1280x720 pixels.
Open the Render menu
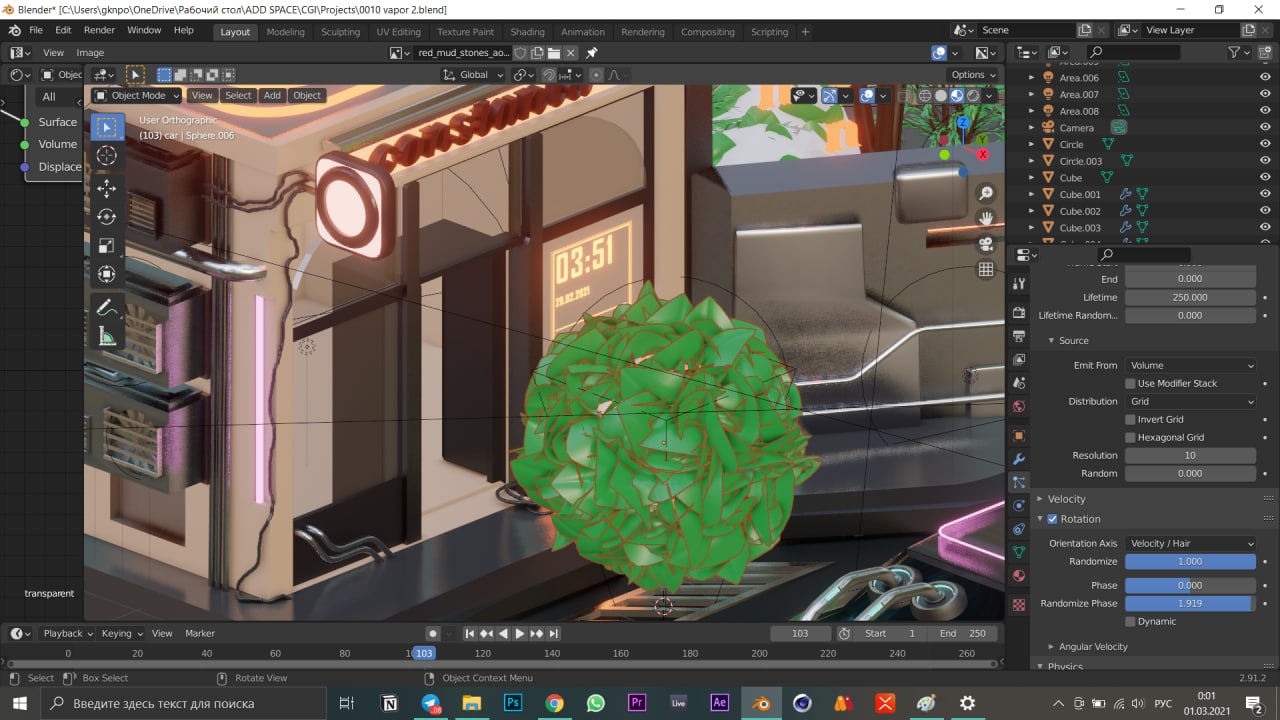click(x=99, y=31)
